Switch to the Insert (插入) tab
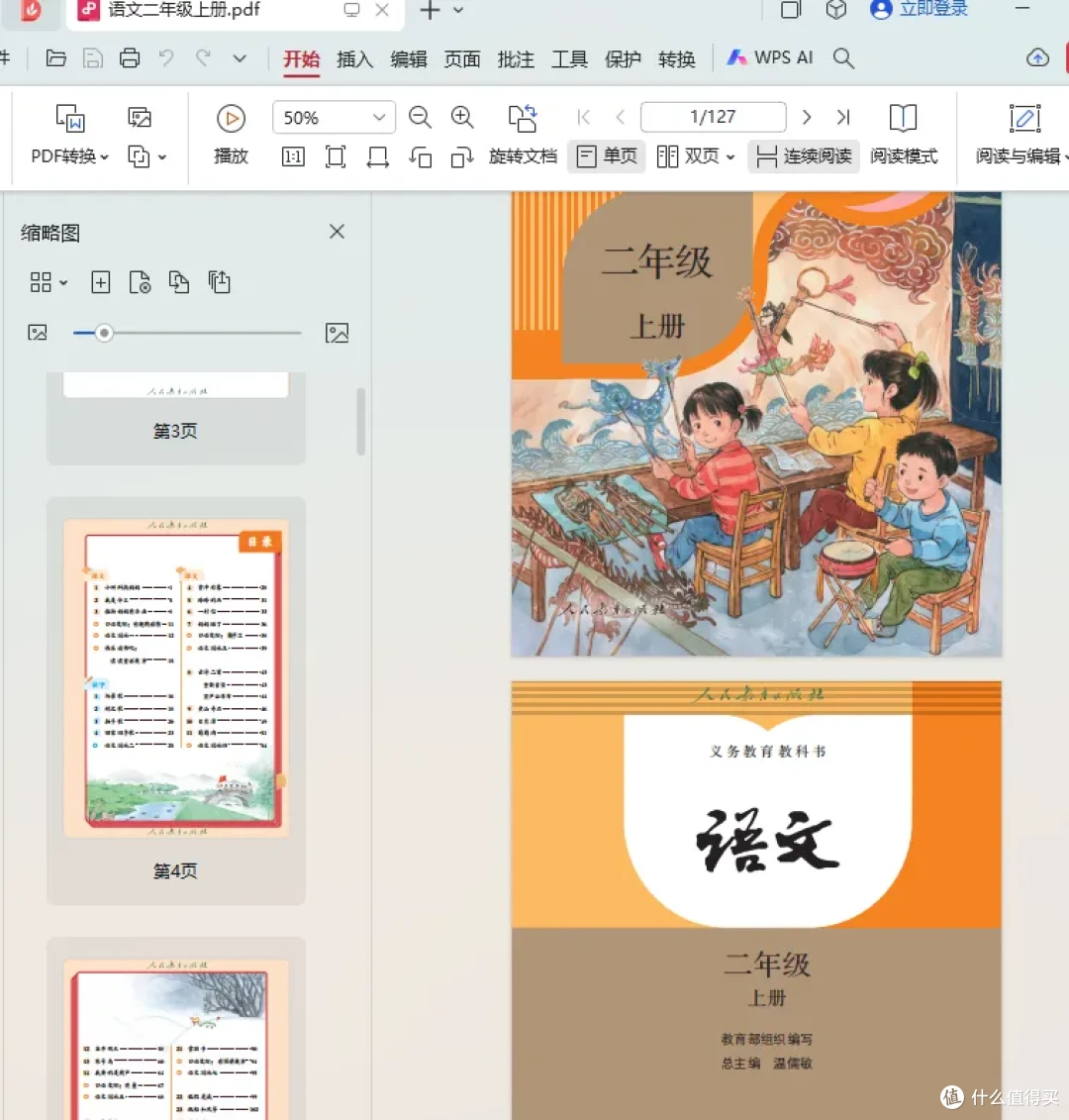 [x=355, y=58]
